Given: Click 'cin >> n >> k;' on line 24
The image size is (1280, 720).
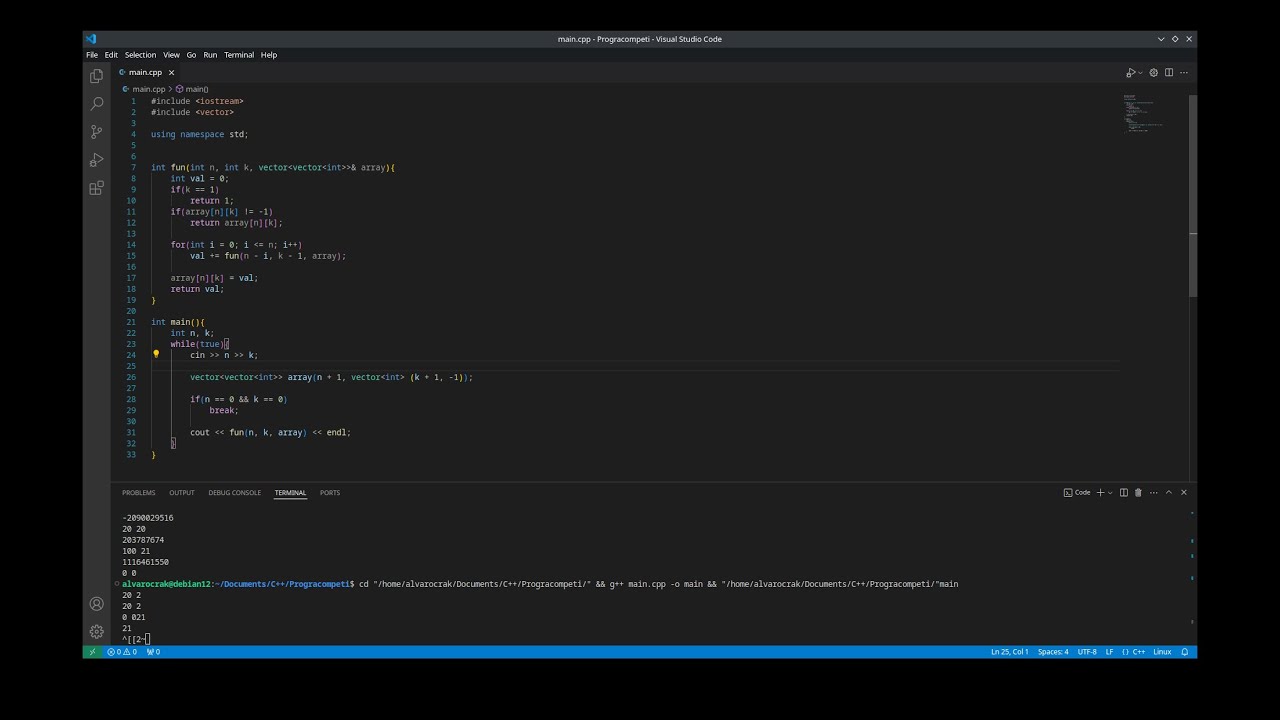Looking at the screenshot, I should [x=224, y=355].
